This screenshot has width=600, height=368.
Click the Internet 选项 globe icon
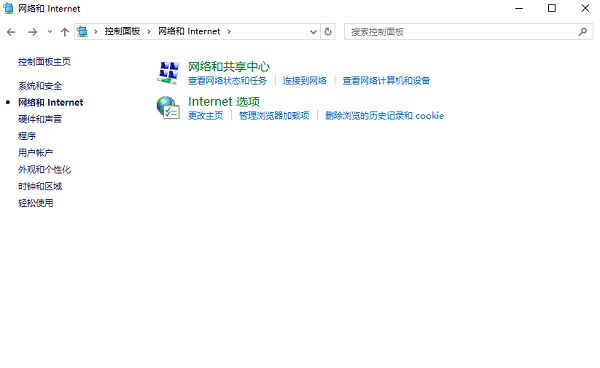[x=168, y=107]
